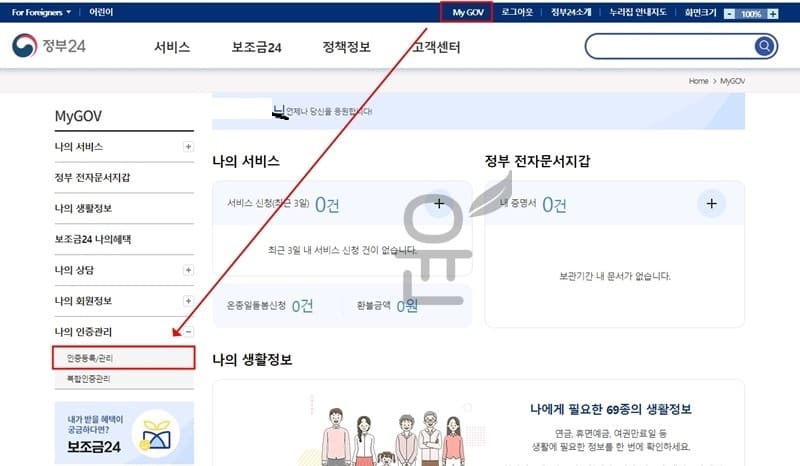
Task: Open the 보조금24 top menu
Action: click(x=256, y=47)
